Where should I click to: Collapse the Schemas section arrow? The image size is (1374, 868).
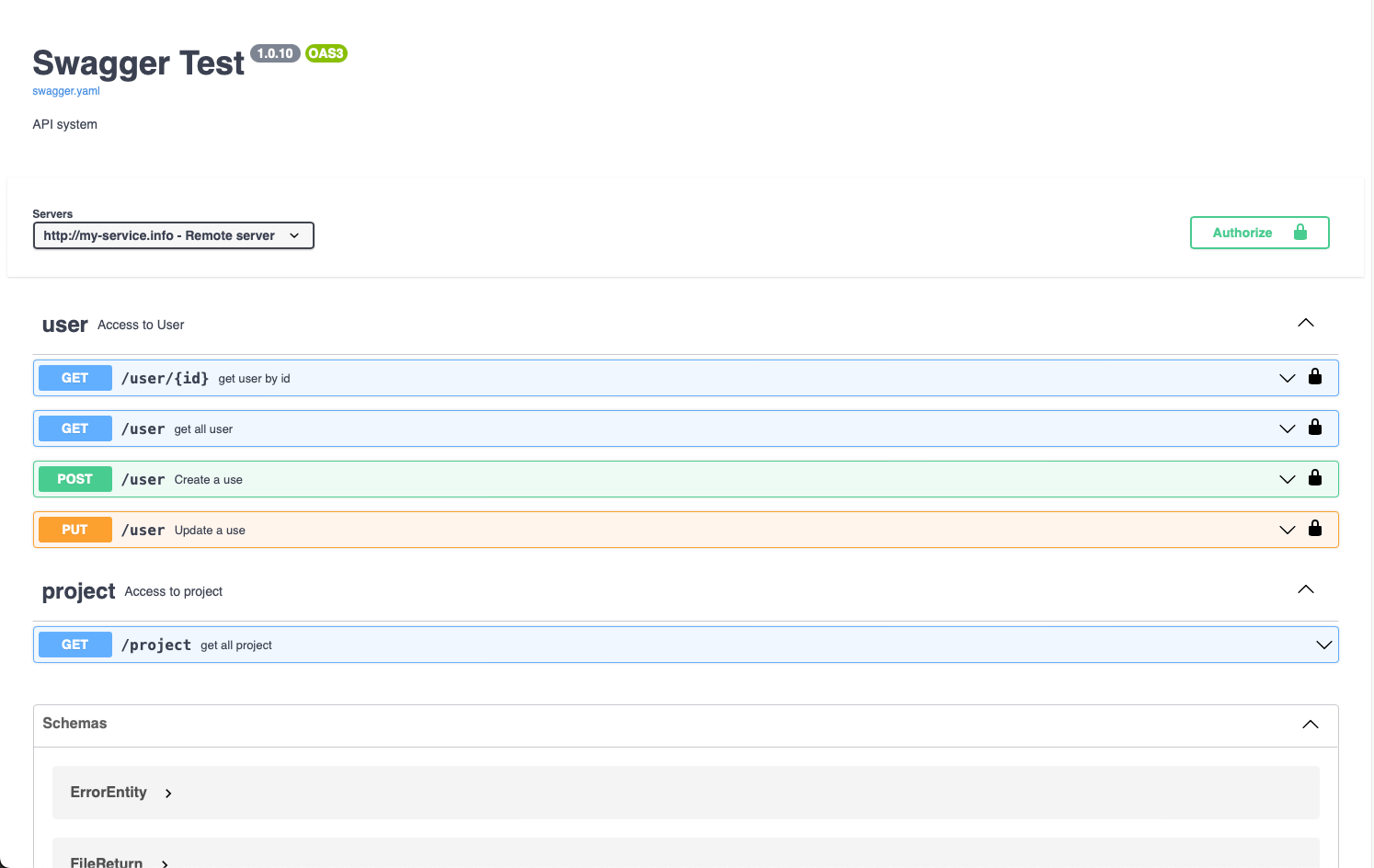1311,725
